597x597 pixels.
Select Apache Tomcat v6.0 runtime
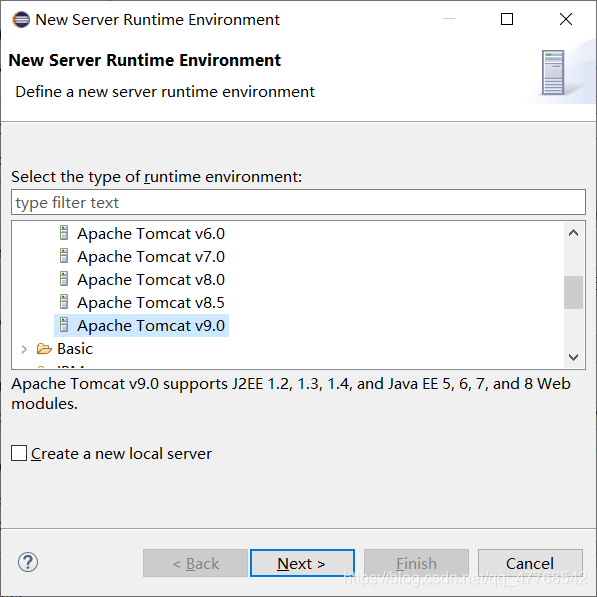click(x=151, y=233)
